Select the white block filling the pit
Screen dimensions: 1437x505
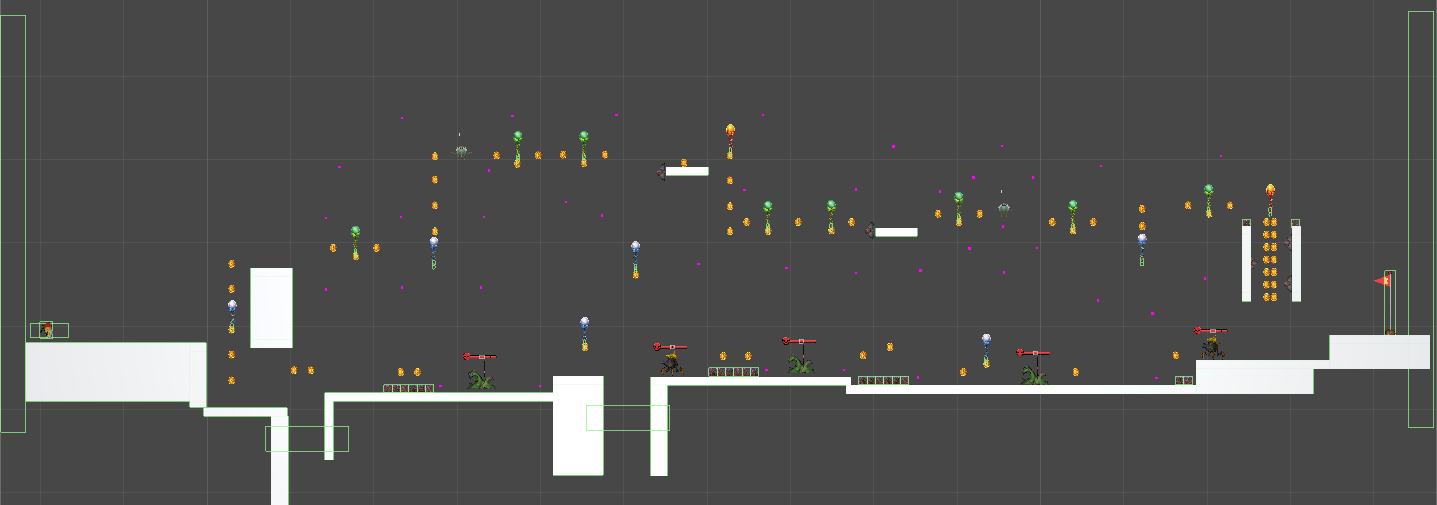[578, 426]
